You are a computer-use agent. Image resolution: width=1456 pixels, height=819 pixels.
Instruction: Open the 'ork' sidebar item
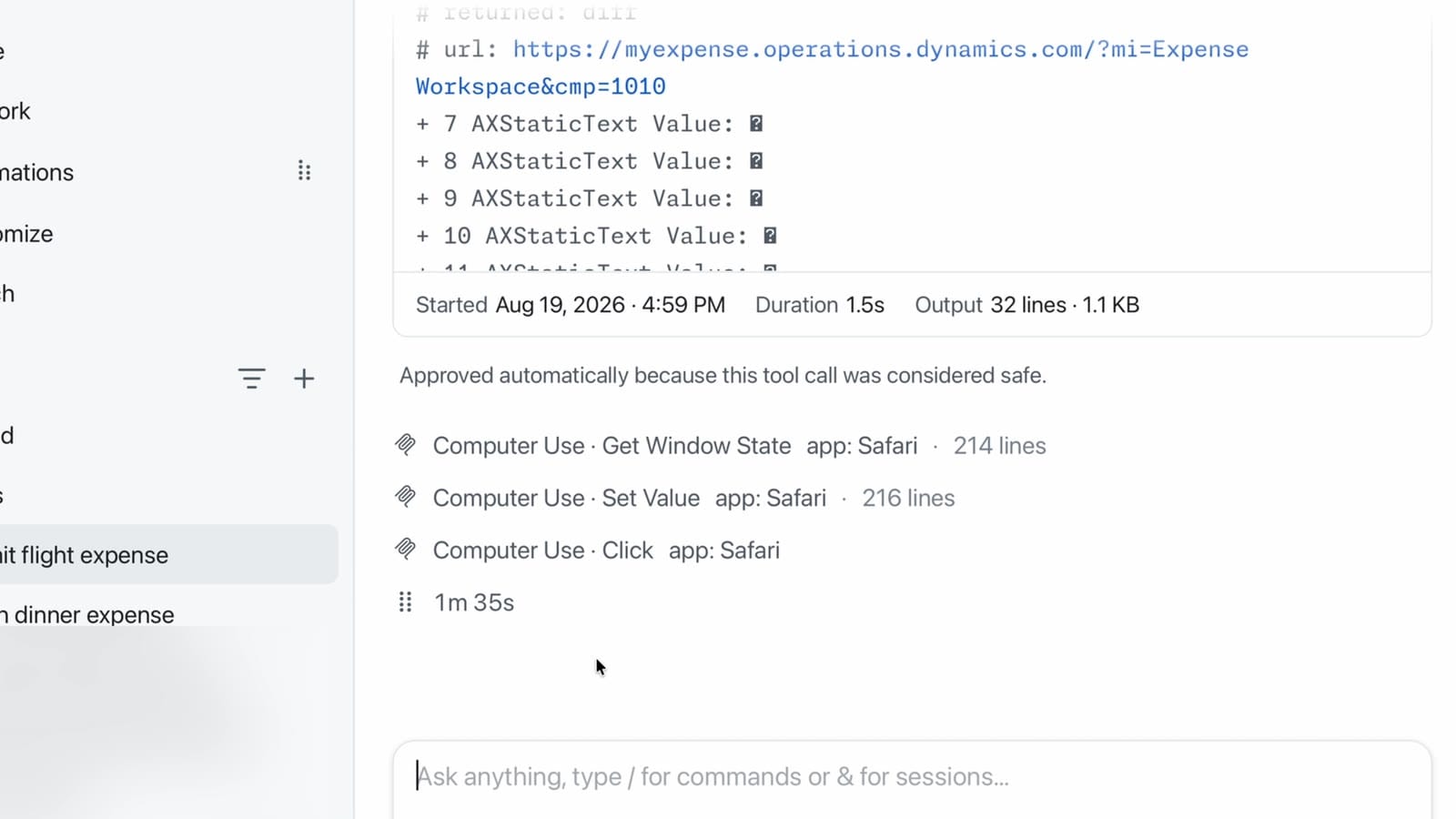point(15,111)
